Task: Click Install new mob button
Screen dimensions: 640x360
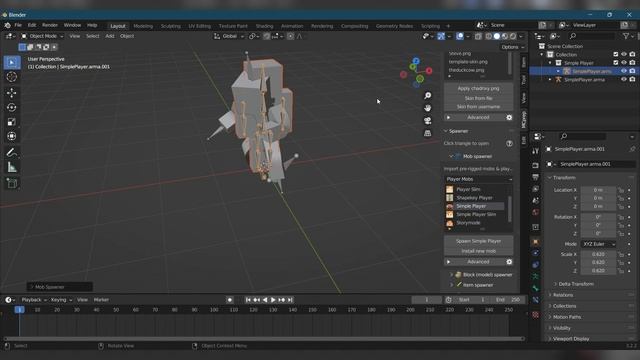Action: tap(478, 251)
